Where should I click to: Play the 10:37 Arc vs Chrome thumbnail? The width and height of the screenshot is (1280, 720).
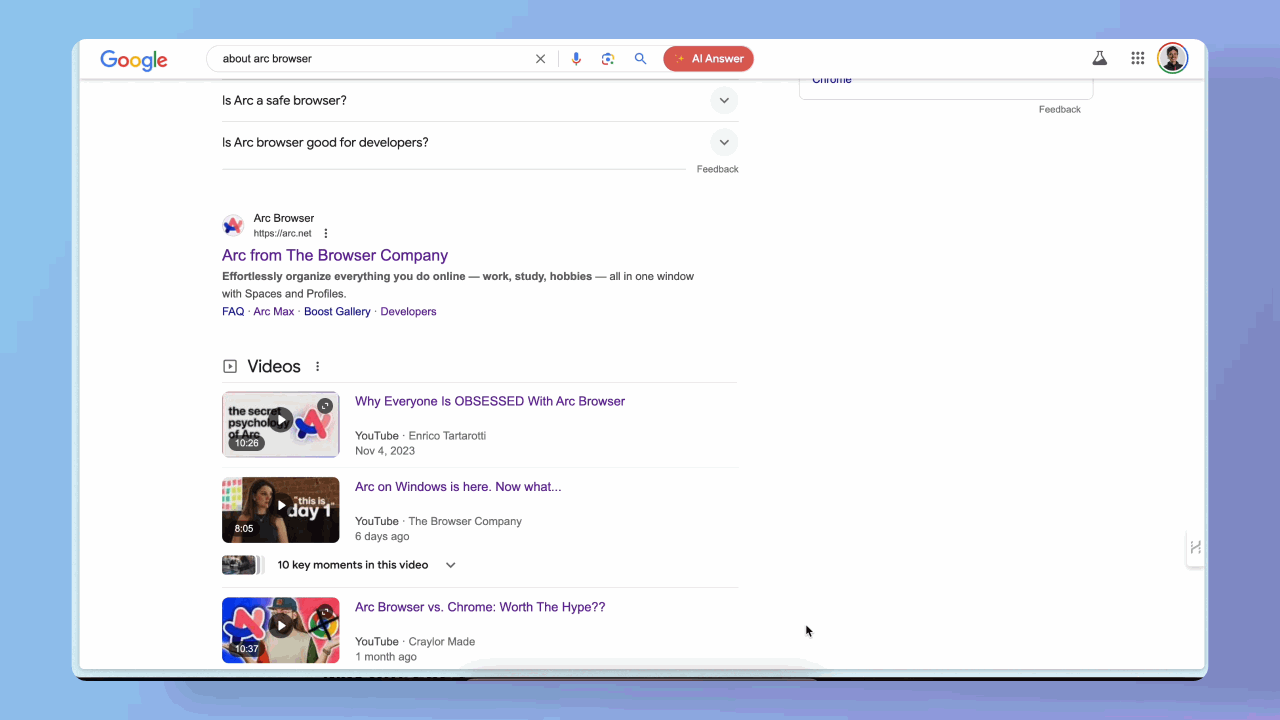click(x=281, y=630)
